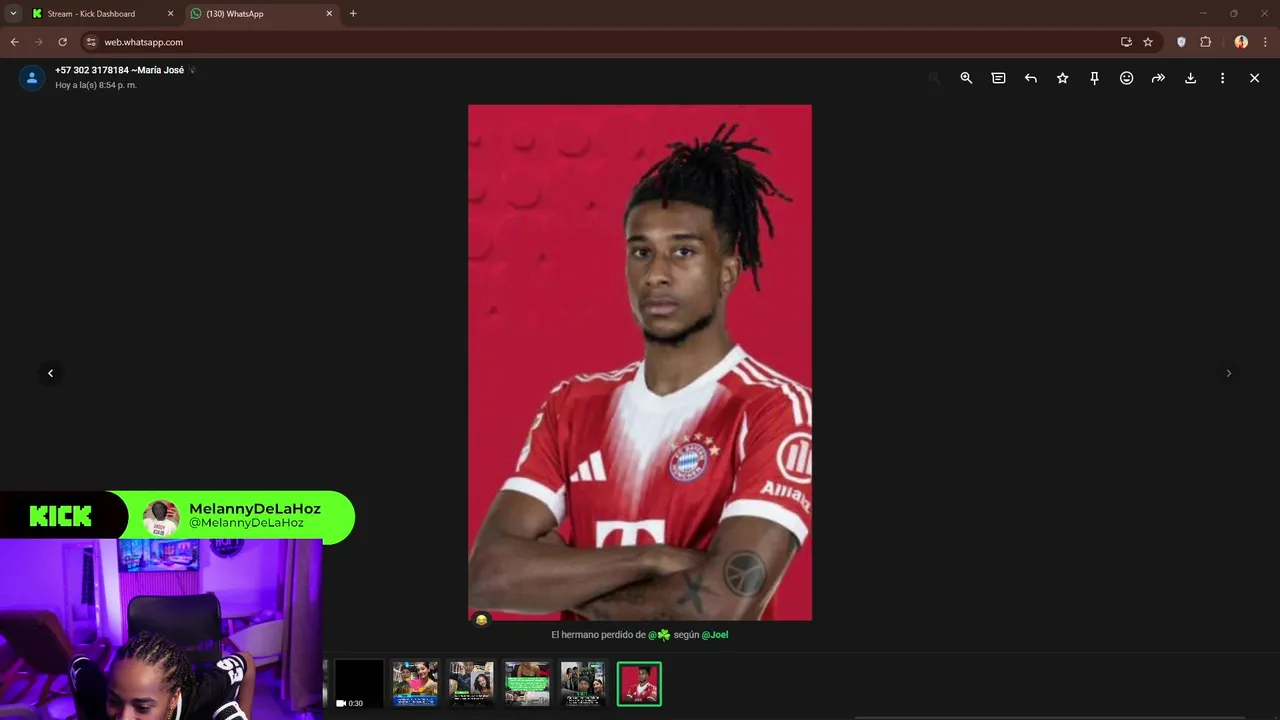Open a new browser tab
Viewport: 1280px width, 720px height.
(x=353, y=14)
